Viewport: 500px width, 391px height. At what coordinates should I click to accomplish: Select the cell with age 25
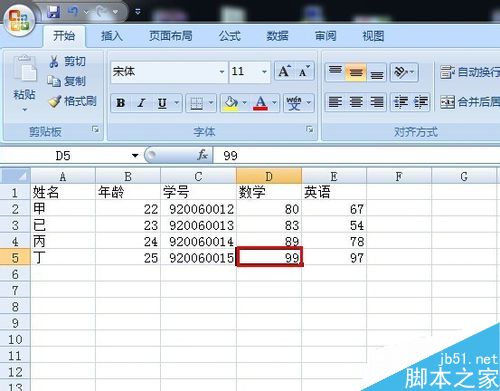(128, 257)
